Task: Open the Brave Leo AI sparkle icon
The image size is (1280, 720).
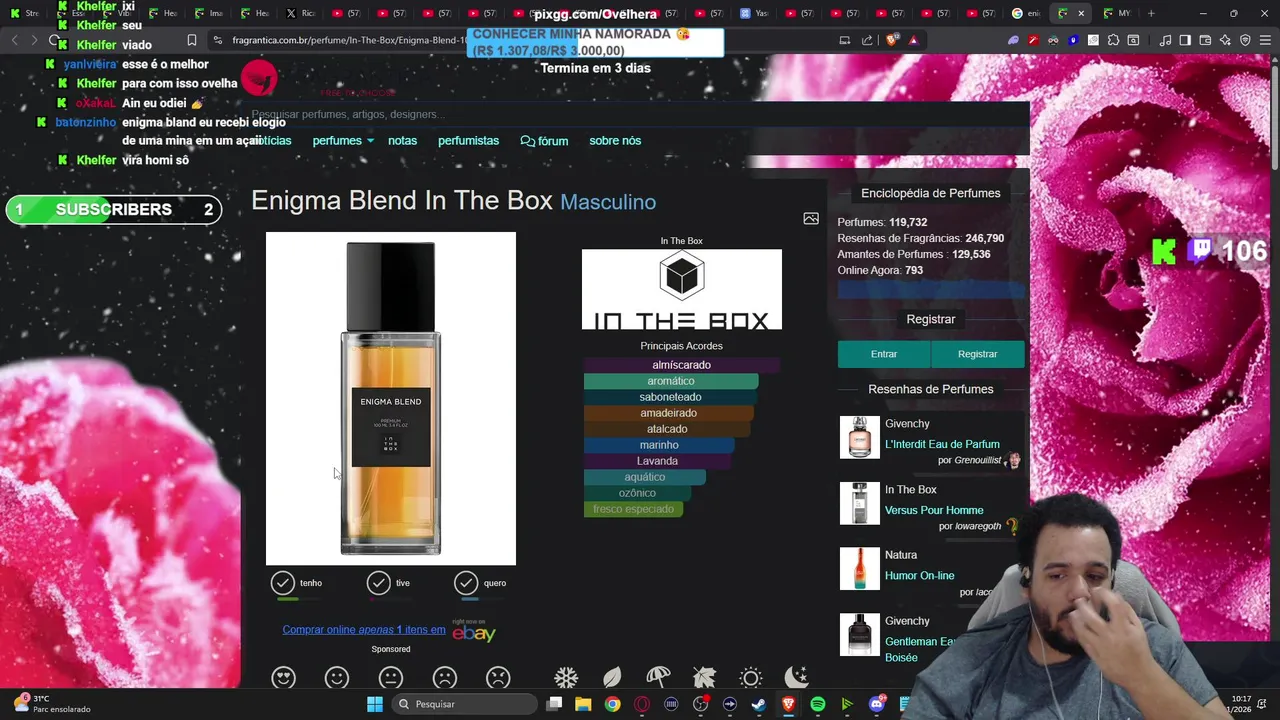Action: [x=1225, y=40]
